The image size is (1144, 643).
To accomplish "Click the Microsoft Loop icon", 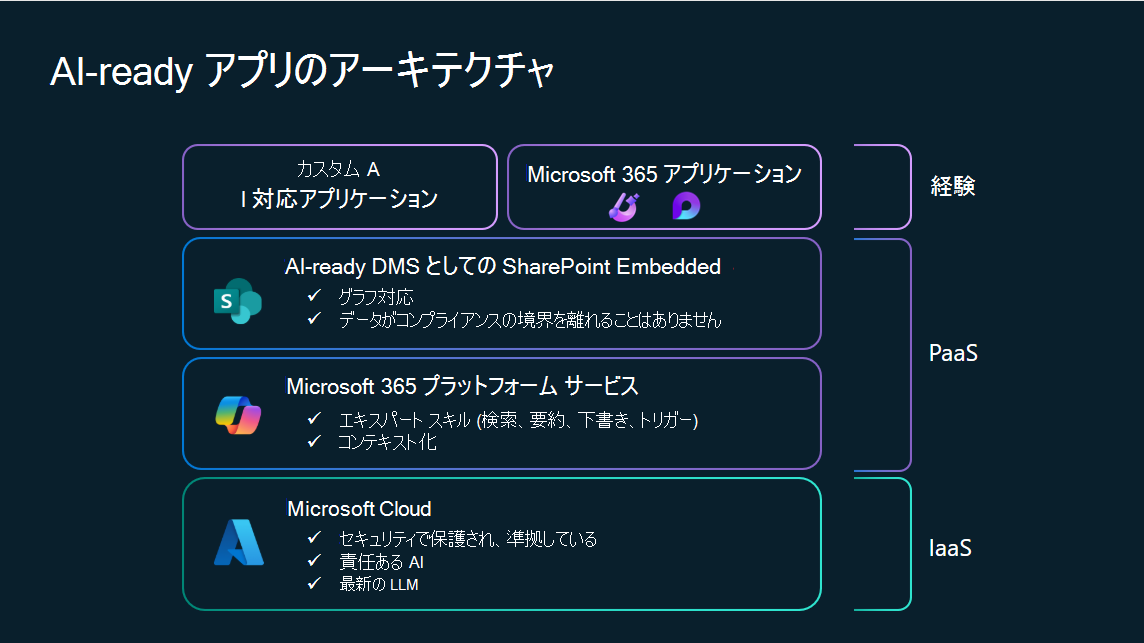I will pyautogui.click(x=686, y=206).
